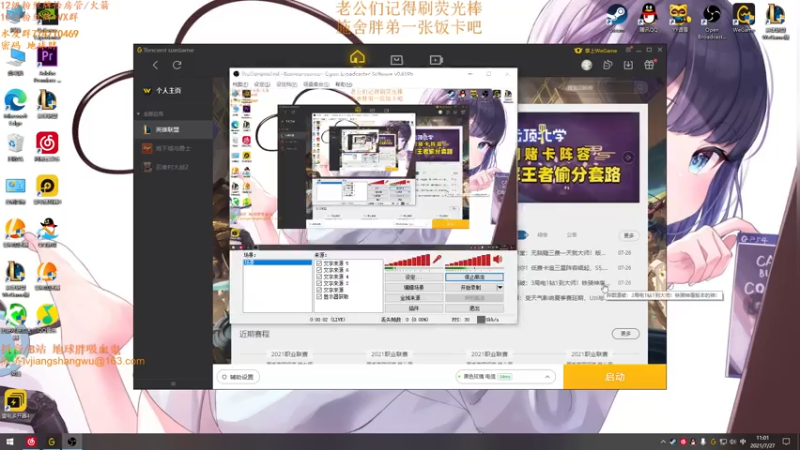Select 地下城与勇士 in WeGame sidebar
Screen dimensions: 800x450
(173, 148)
